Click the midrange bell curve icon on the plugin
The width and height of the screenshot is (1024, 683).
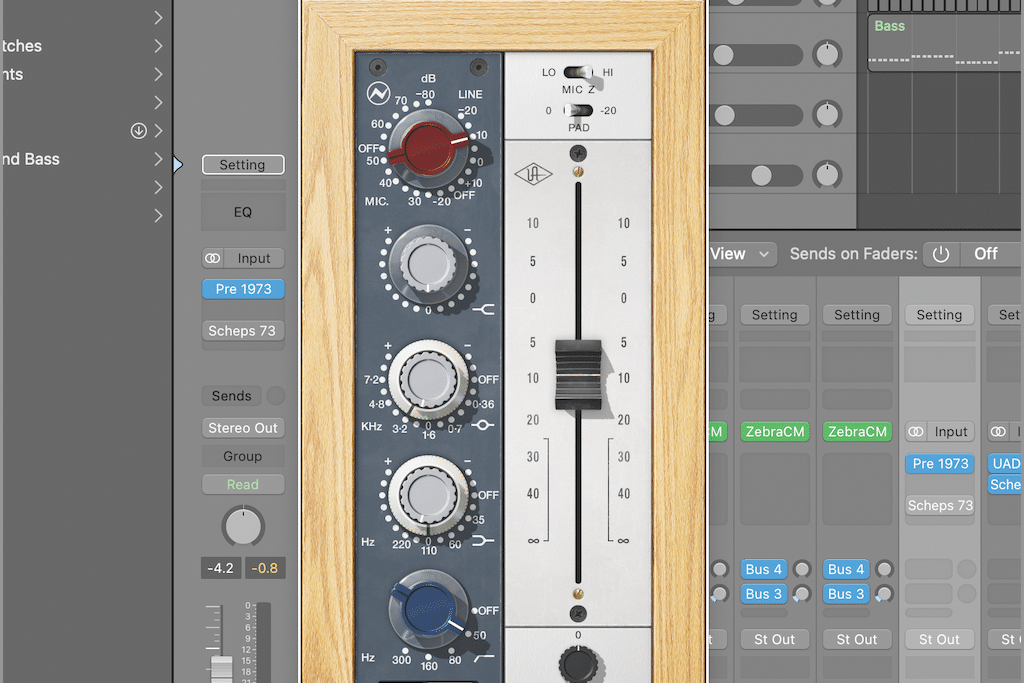click(483, 425)
